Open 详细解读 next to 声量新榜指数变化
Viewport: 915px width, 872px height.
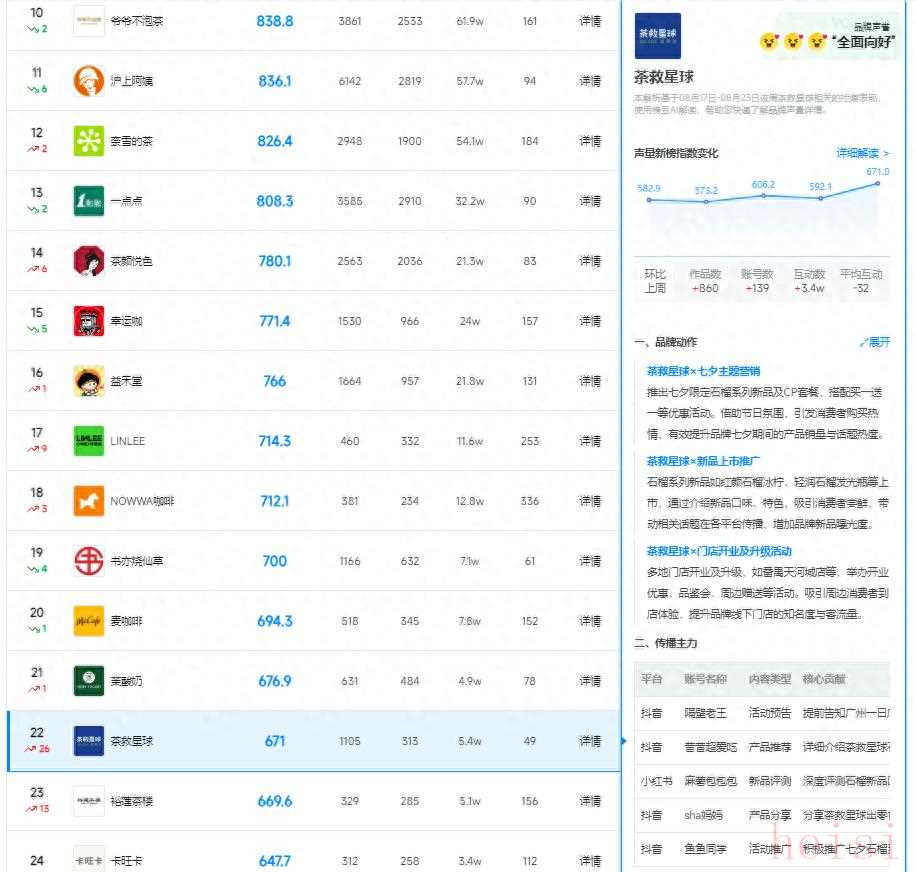click(x=862, y=153)
